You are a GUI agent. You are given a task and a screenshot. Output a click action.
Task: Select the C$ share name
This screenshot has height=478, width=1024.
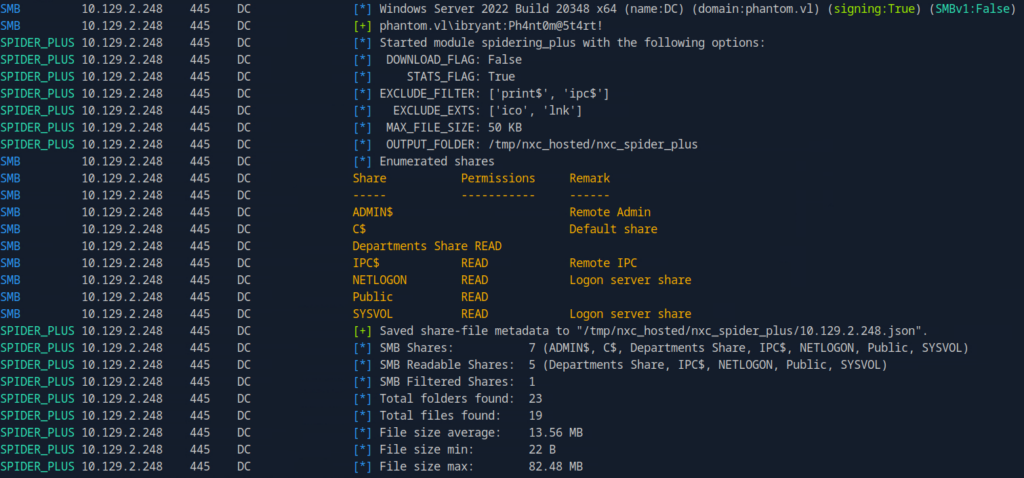pyautogui.click(x=359, y=229)
